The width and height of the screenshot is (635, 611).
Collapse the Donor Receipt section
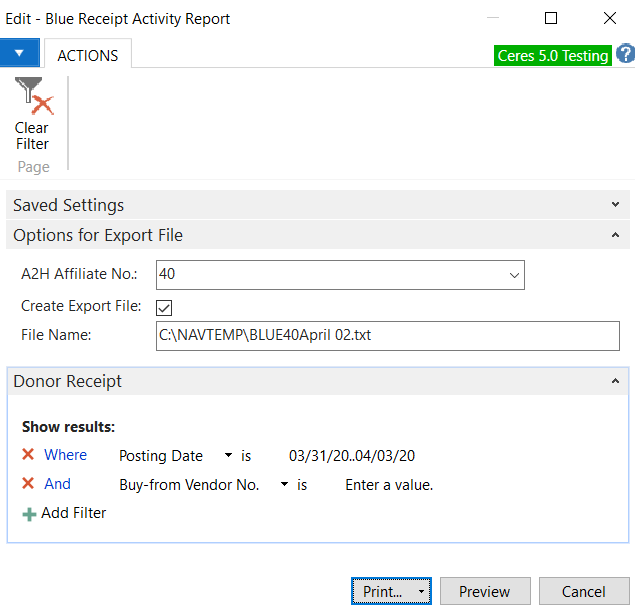click(x=614, y=381)
